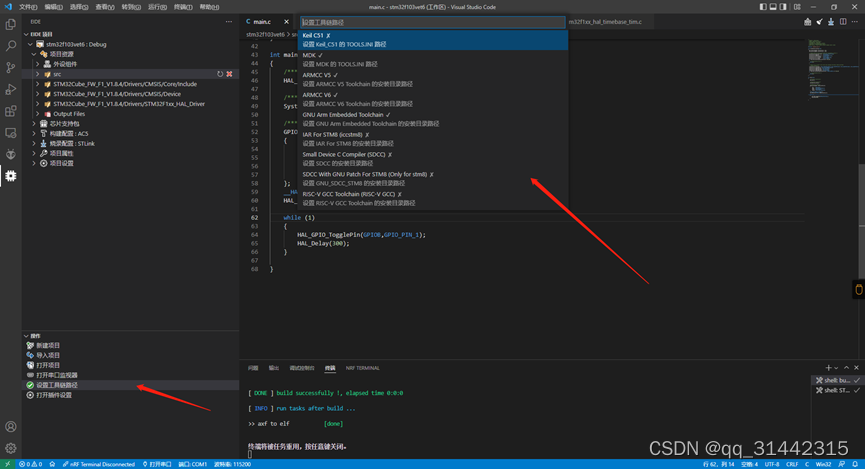Click 新建项目 operation
The height and width of the screenshot is (469, 865).
point(48,345)
